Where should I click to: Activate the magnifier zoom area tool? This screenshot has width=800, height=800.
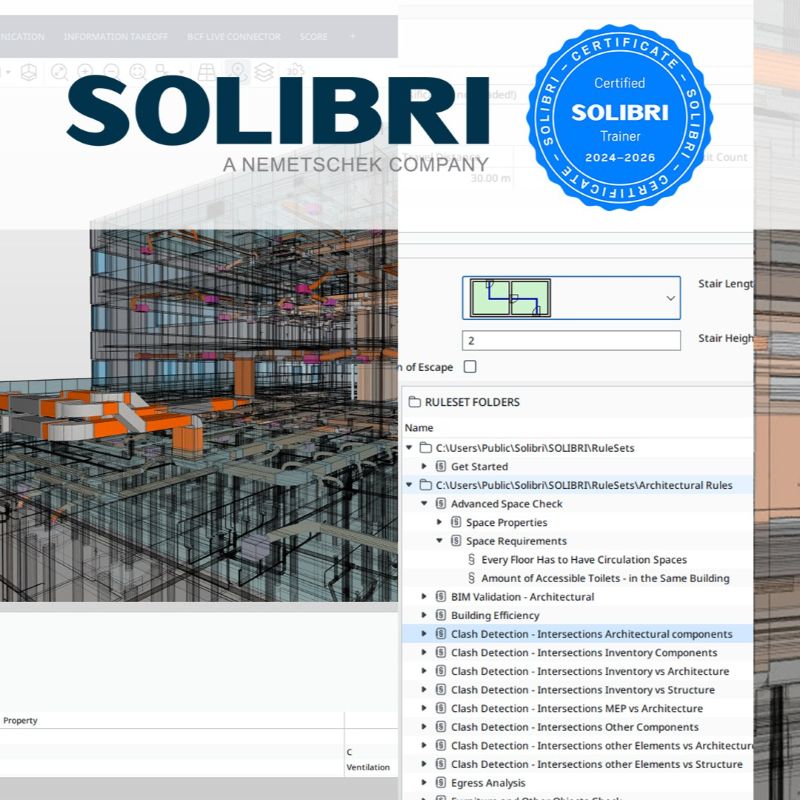(x=60, y=72)
